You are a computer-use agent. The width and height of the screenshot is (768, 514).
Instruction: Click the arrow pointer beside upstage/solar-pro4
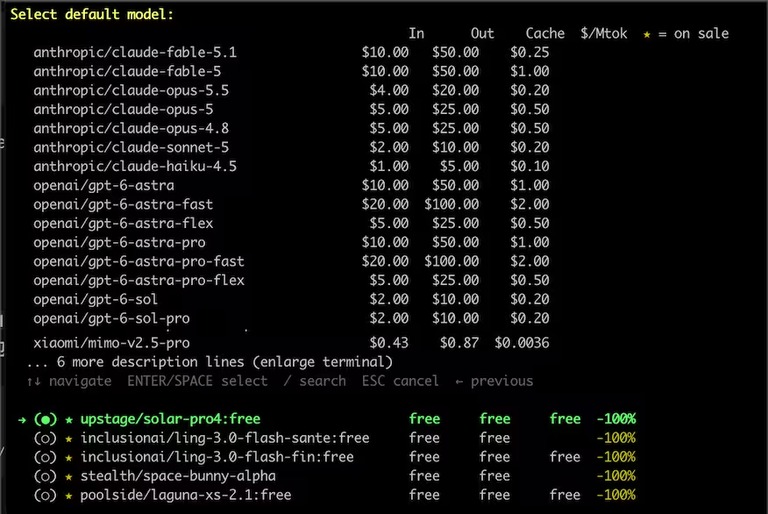(22, 420)
